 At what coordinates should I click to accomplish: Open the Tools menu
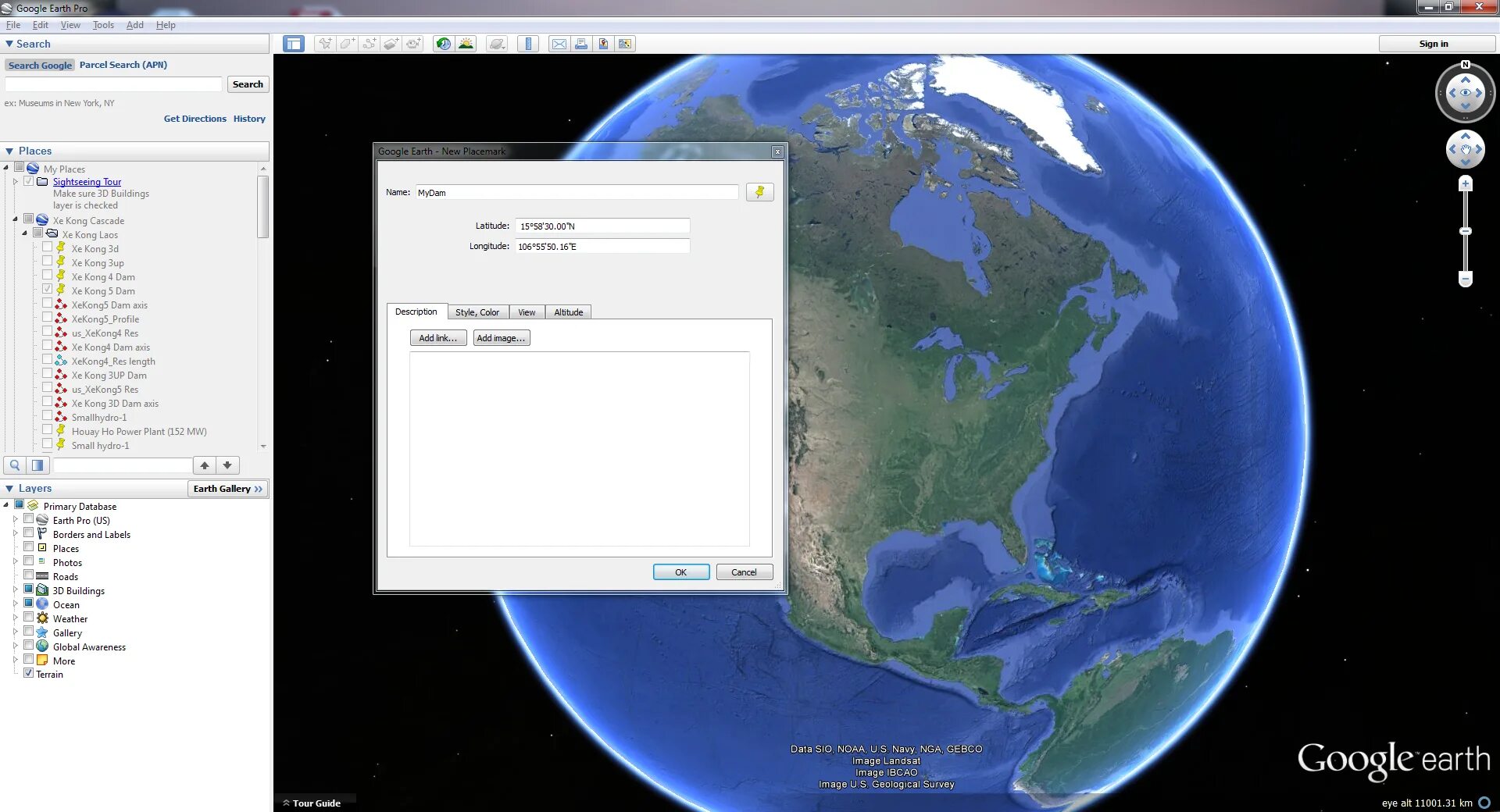pos(103,25)
